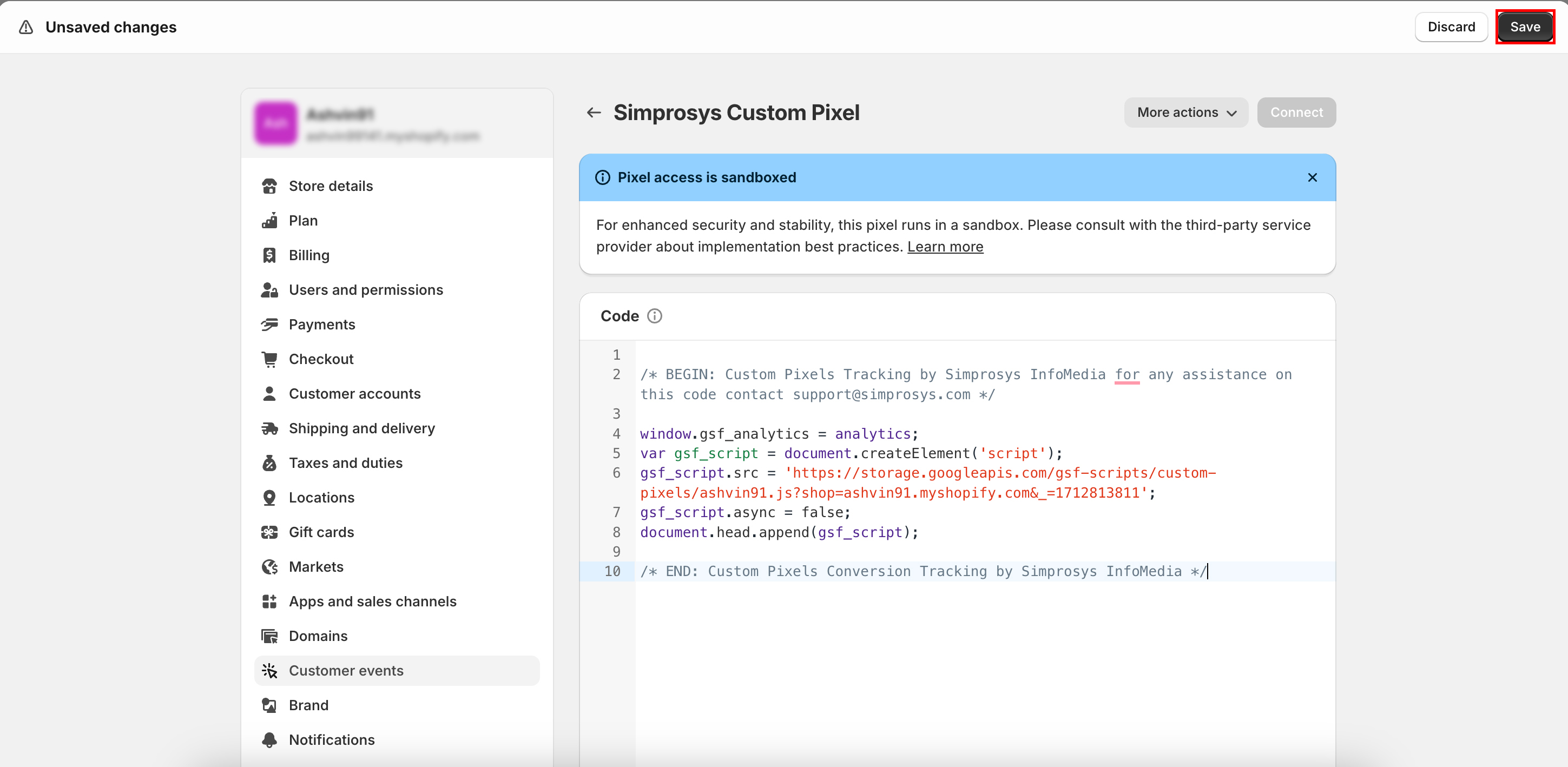Image resolution: width=1568 pixels, height=767 pixels.
Task: Click 'gsf_script.async = false;' line
Action: coord(745,513)
